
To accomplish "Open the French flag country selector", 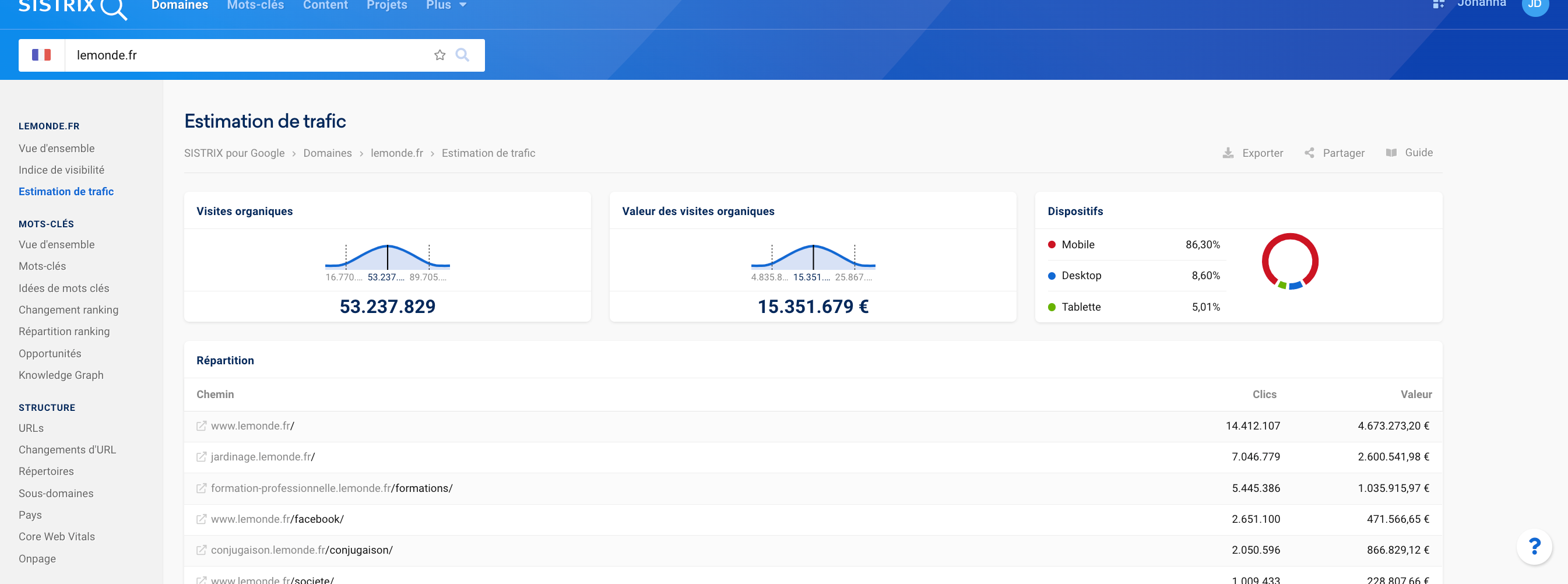I will pos(41,55).
